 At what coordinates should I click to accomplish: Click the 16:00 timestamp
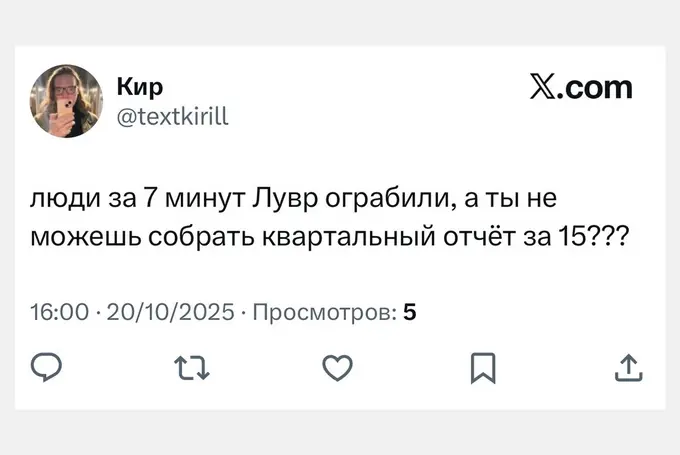pyautogui.click(x=60, y=313)
